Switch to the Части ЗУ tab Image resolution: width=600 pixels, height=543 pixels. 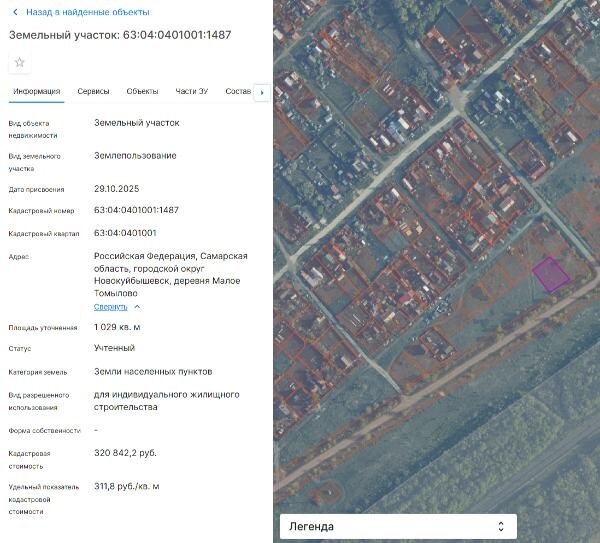pyautogui.click(x=192, y=91)
